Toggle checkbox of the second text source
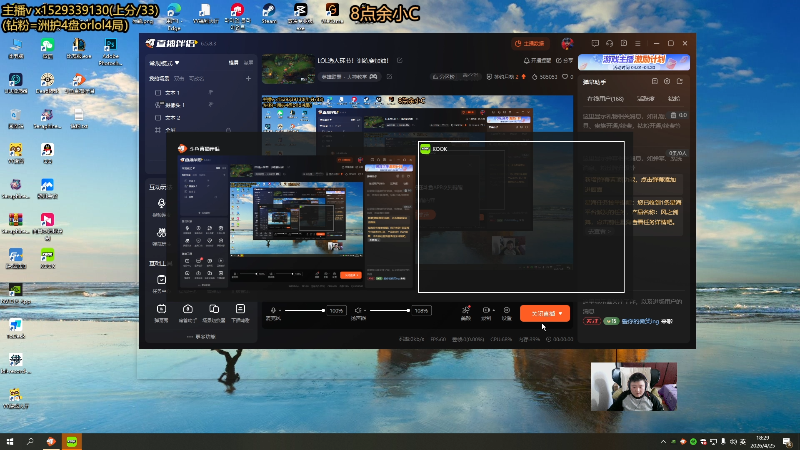 pyautogui.click(x=158, y=118)
